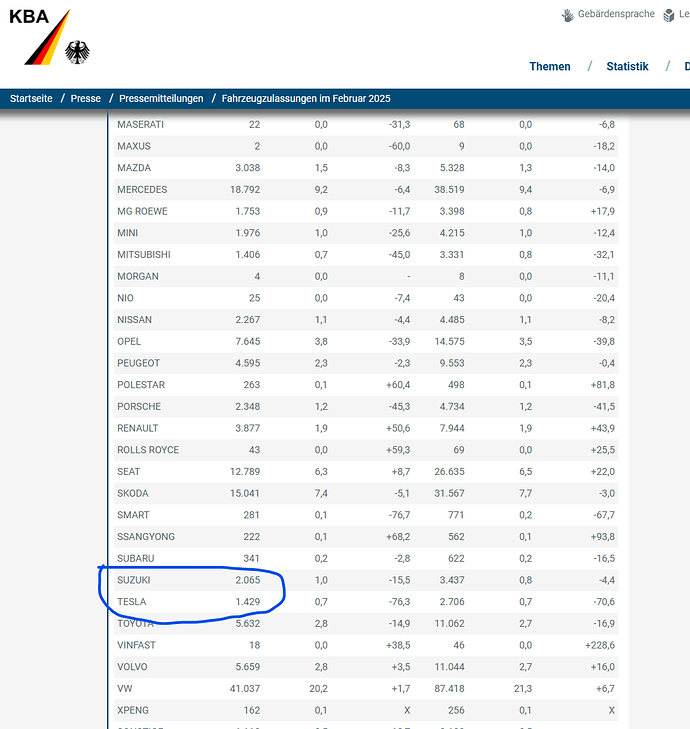Select the MAXUS row label
This screenshot has height=729, width=690.
[x=134, y=146]
